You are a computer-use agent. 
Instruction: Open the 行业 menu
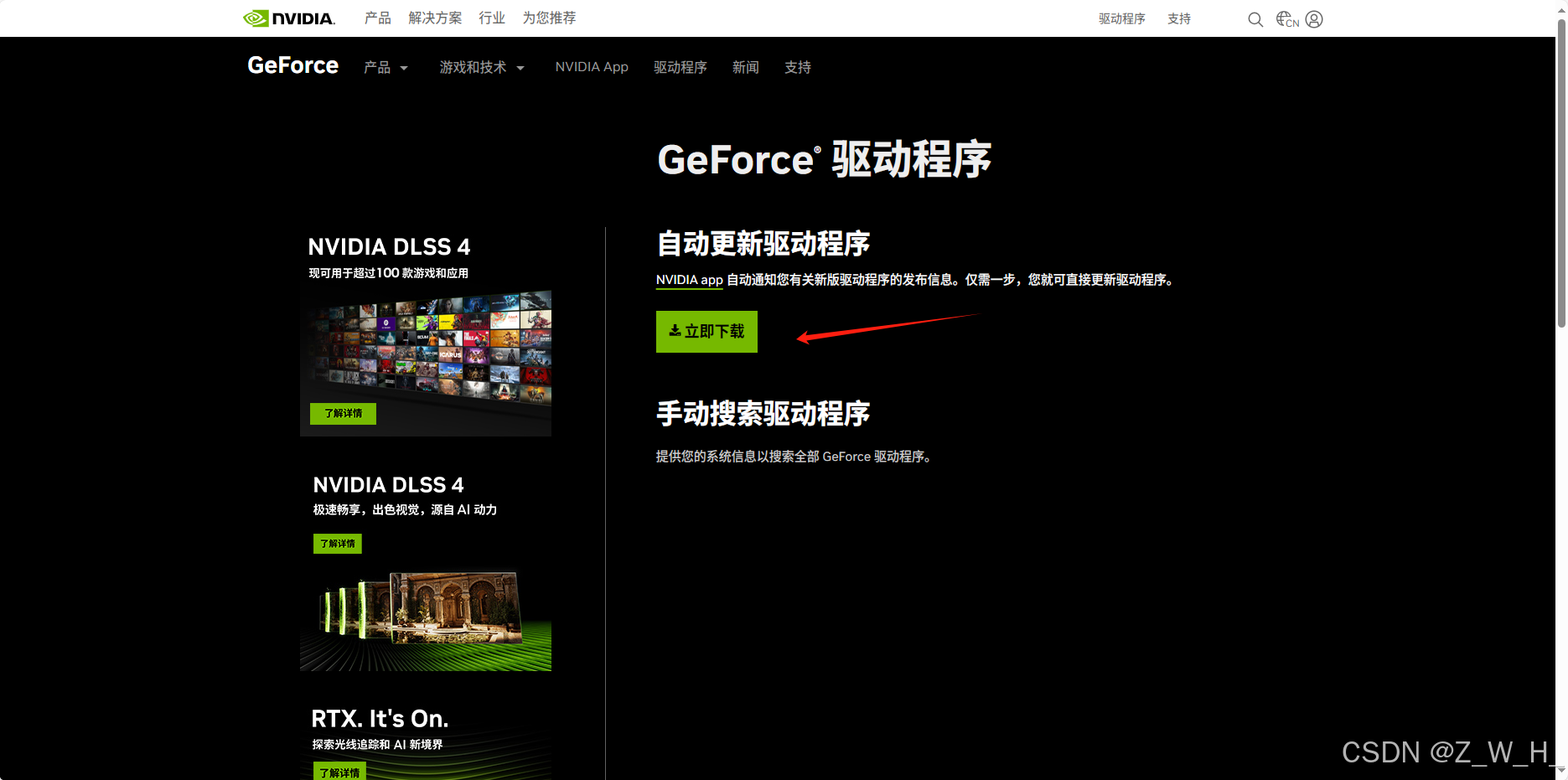pos(492,18)
